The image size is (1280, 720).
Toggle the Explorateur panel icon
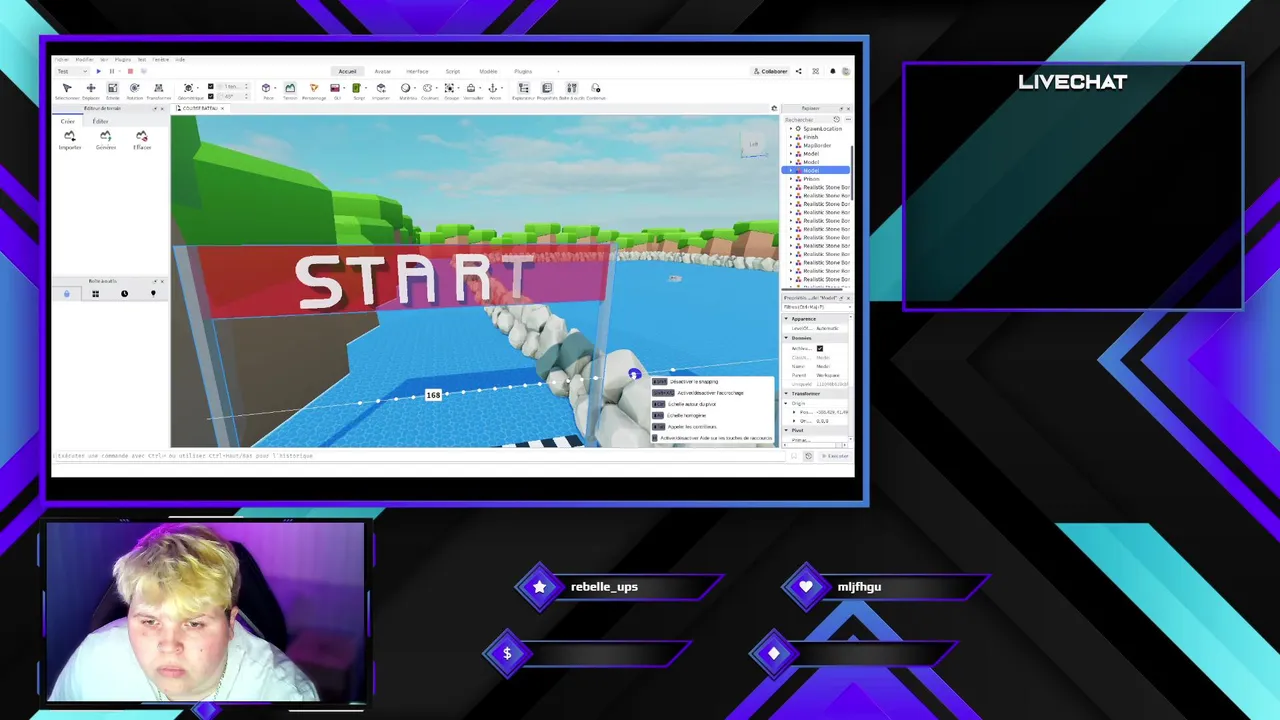click(523, 88)
